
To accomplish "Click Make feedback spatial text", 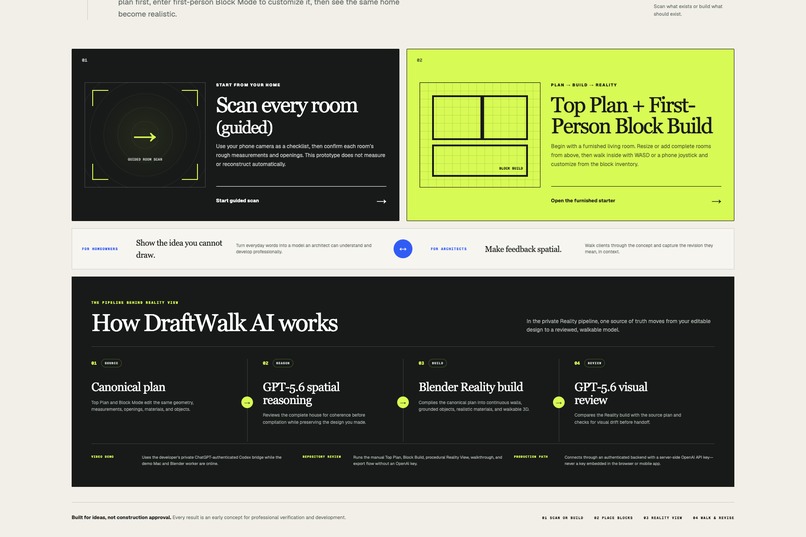I will click(x=523, y=249).
